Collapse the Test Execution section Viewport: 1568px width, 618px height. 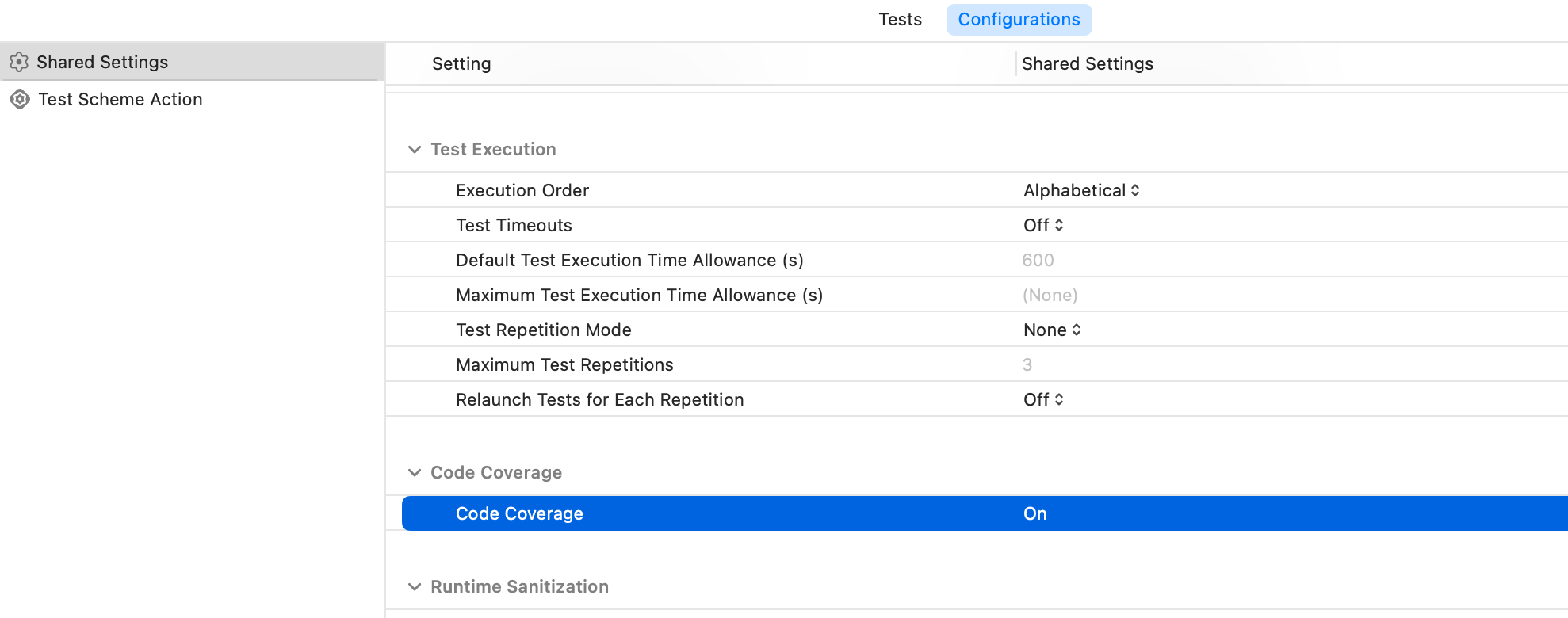[415, 150]
